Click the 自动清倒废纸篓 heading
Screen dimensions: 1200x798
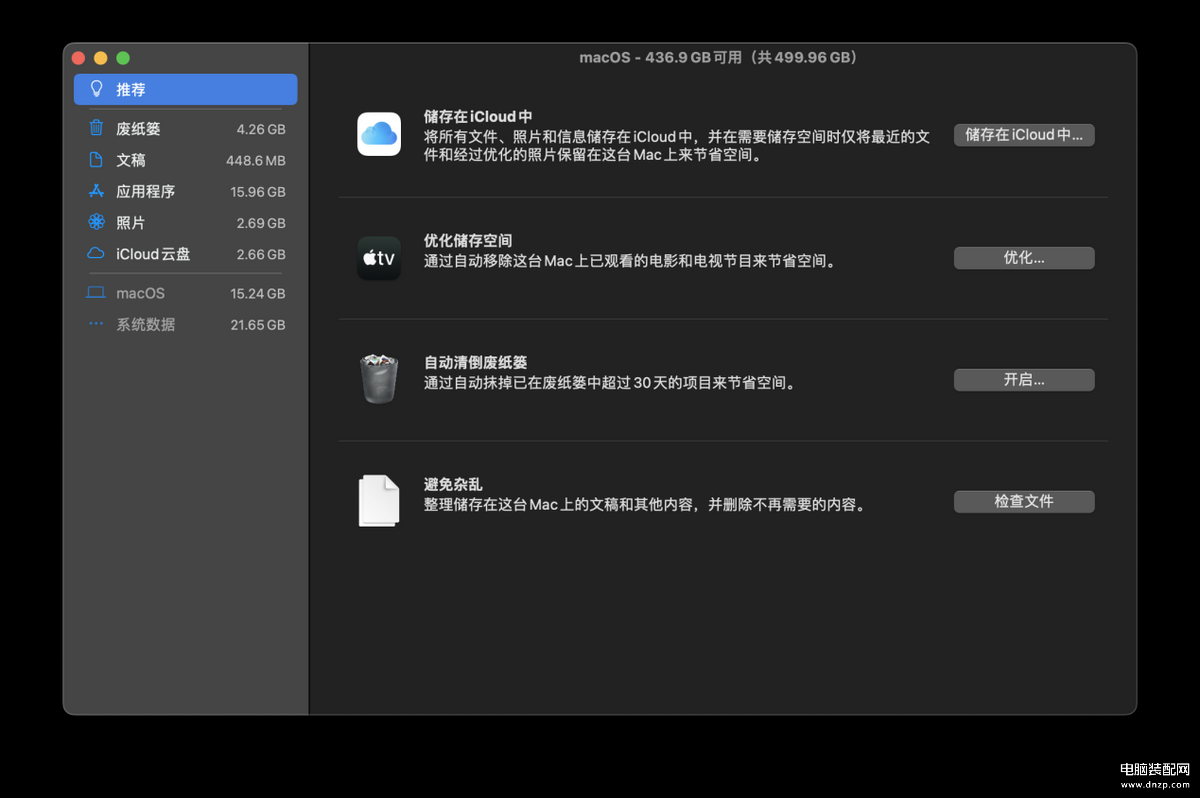pos(475,363)
